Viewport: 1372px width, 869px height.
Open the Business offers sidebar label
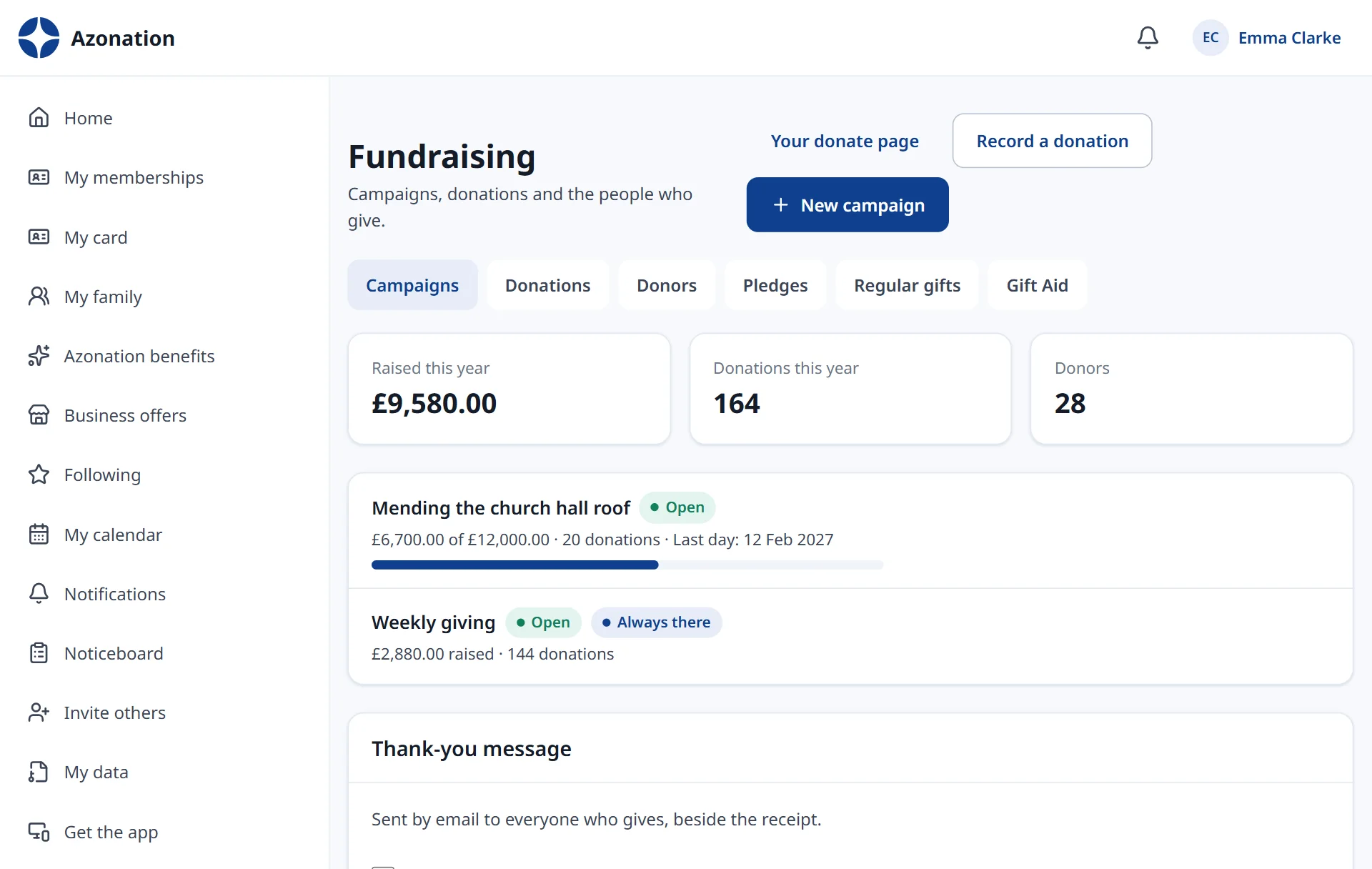pos(125,415)
